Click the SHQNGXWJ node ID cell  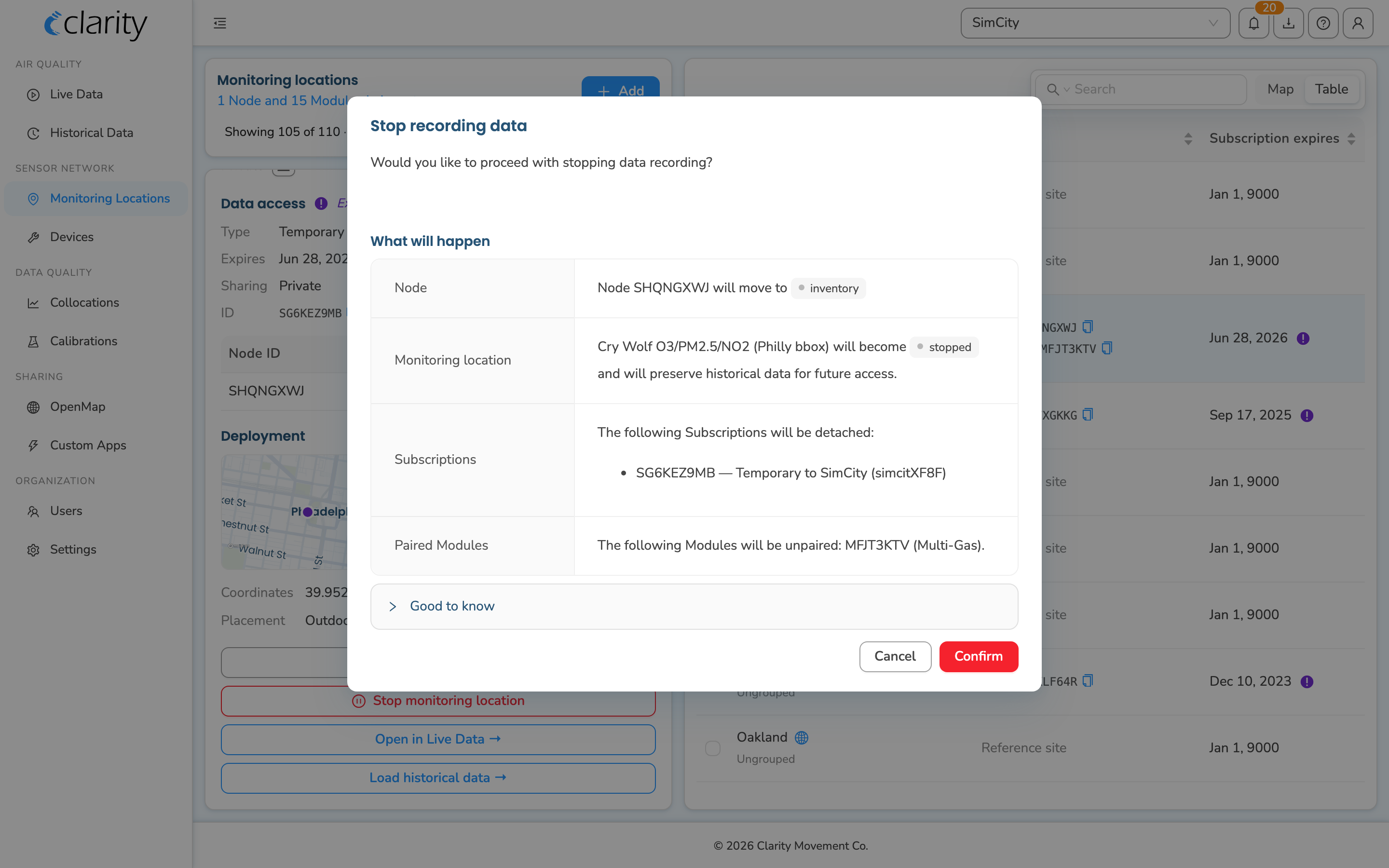click(266, 391)
